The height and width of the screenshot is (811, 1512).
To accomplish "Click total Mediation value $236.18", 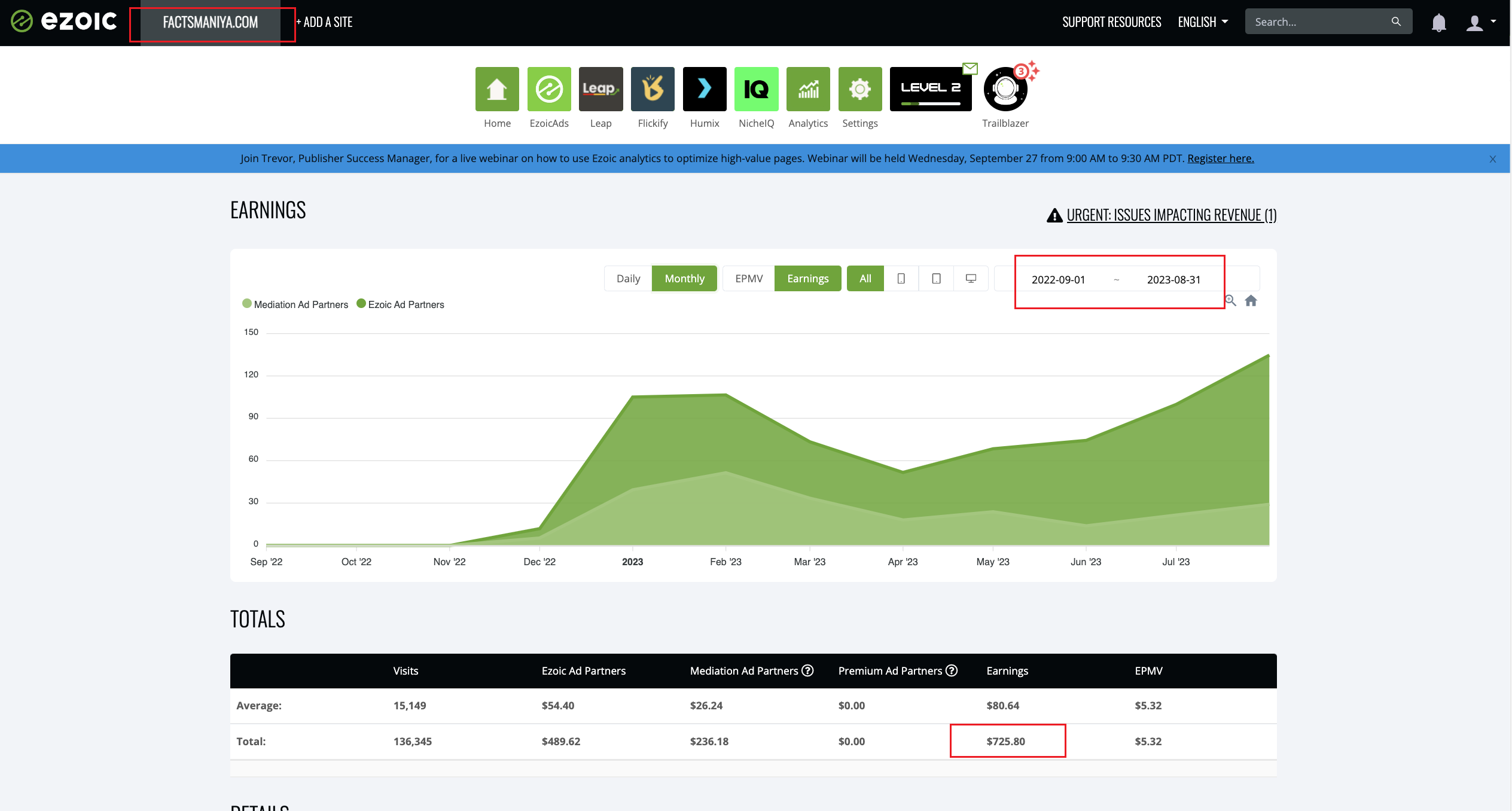I will click(x=709, y=742).
